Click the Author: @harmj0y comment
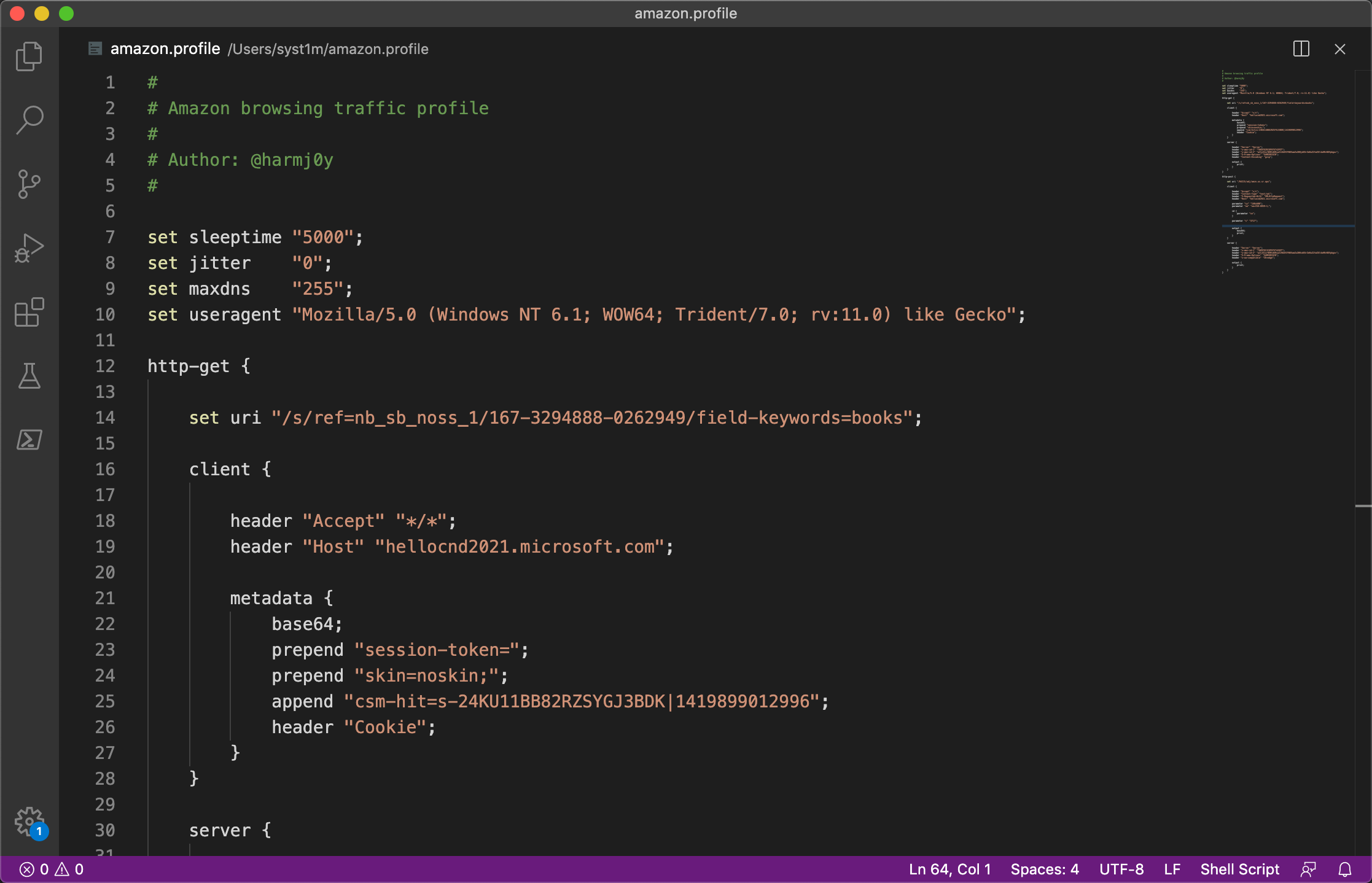This screenshot has width=1372, height=883. [241, 160]
